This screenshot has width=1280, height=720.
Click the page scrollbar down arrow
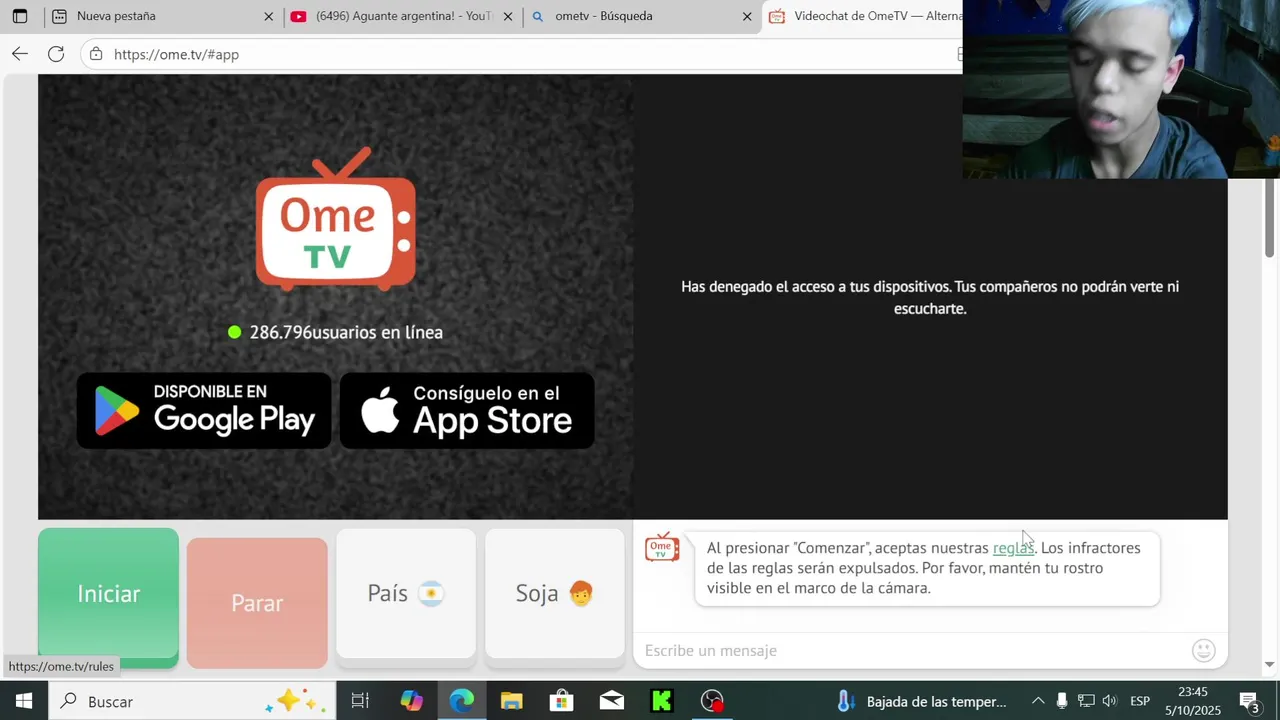pos(1270,664)
